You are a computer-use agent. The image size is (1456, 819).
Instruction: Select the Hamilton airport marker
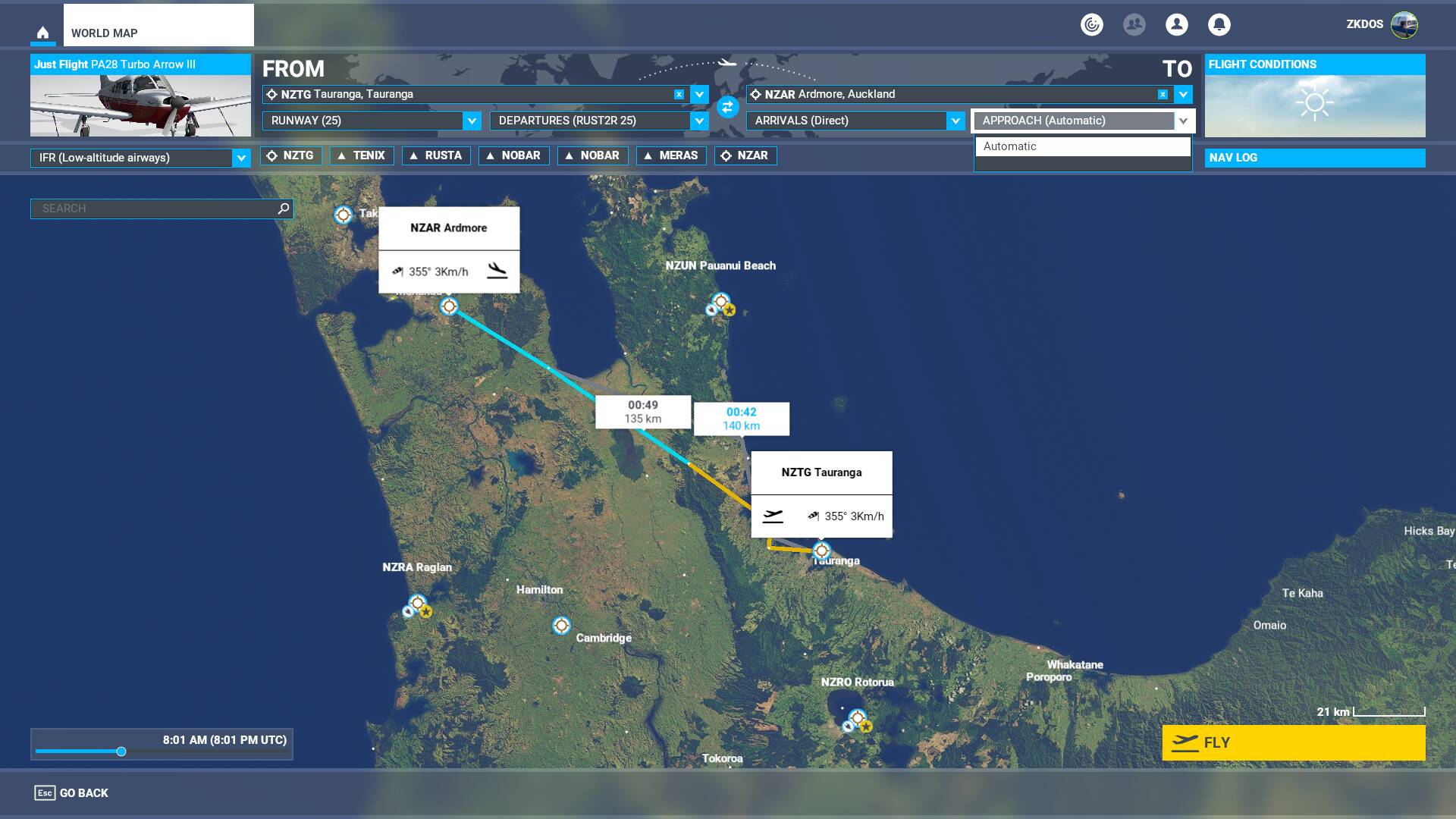(561, 625)
